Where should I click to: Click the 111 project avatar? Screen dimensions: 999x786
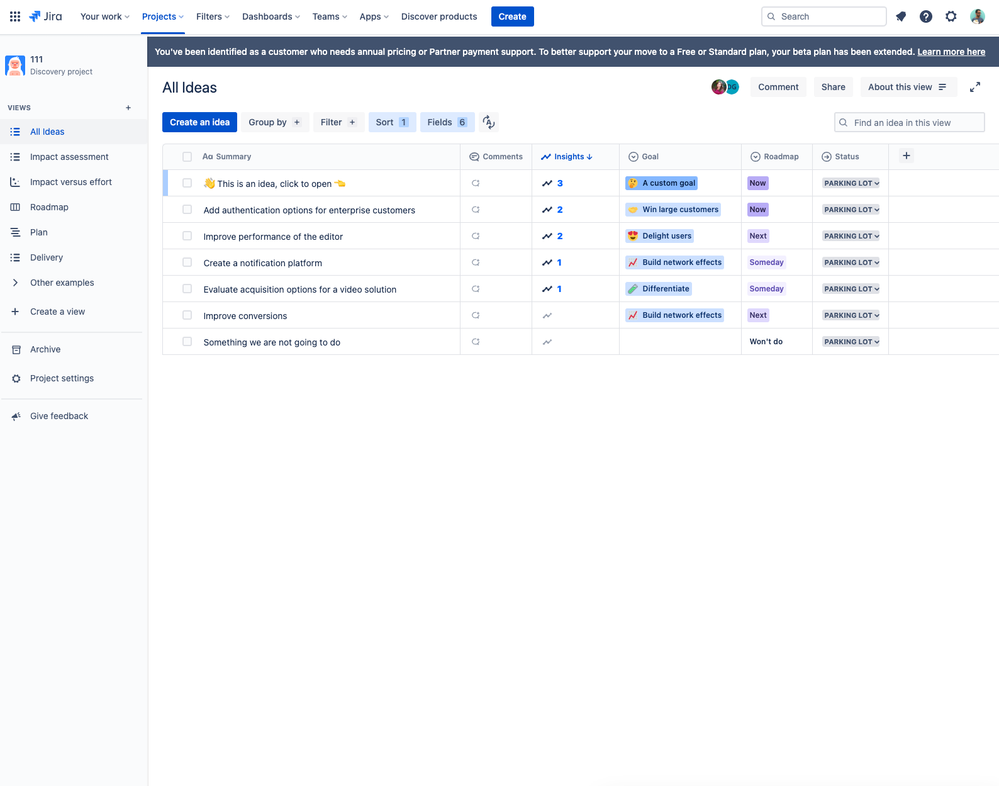tap(15, 65)
